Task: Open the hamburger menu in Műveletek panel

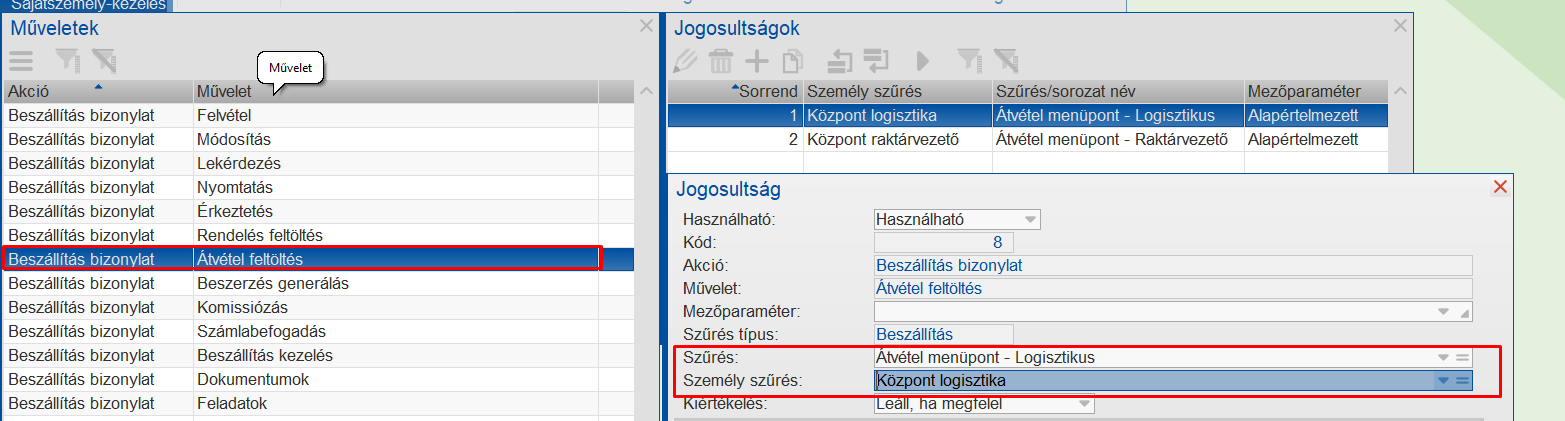Action: pos(22,61)
